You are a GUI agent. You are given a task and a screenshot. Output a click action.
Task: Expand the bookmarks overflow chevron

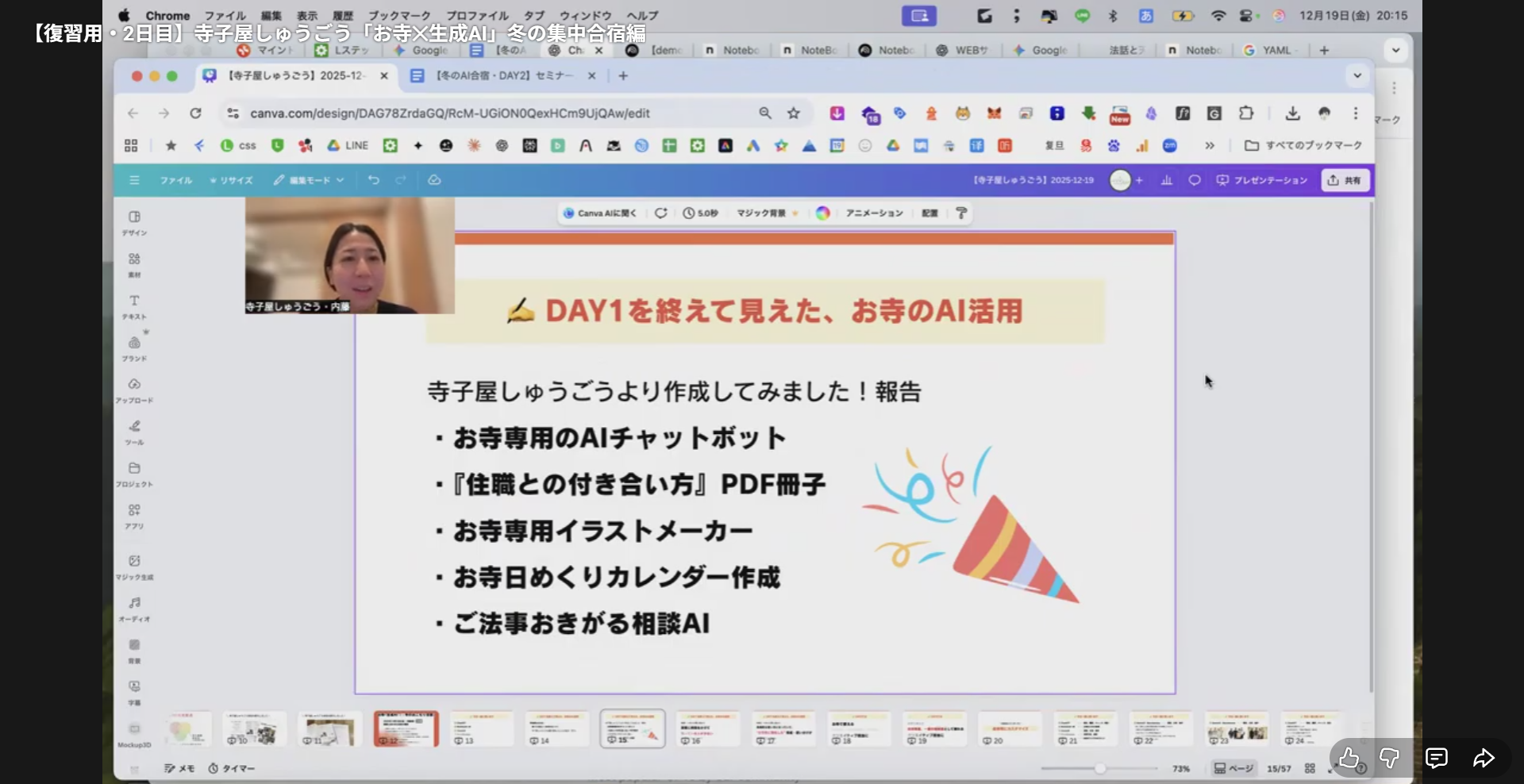(1209, 145)
